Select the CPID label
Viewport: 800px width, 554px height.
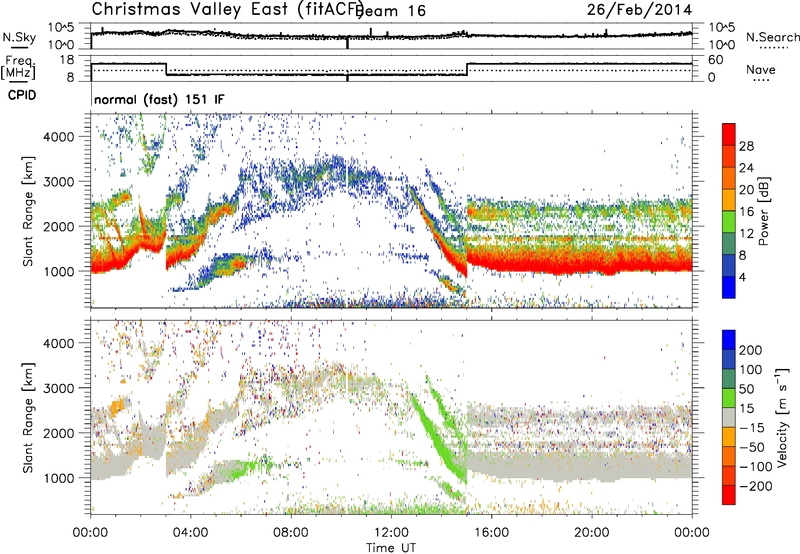click(22, 95)
